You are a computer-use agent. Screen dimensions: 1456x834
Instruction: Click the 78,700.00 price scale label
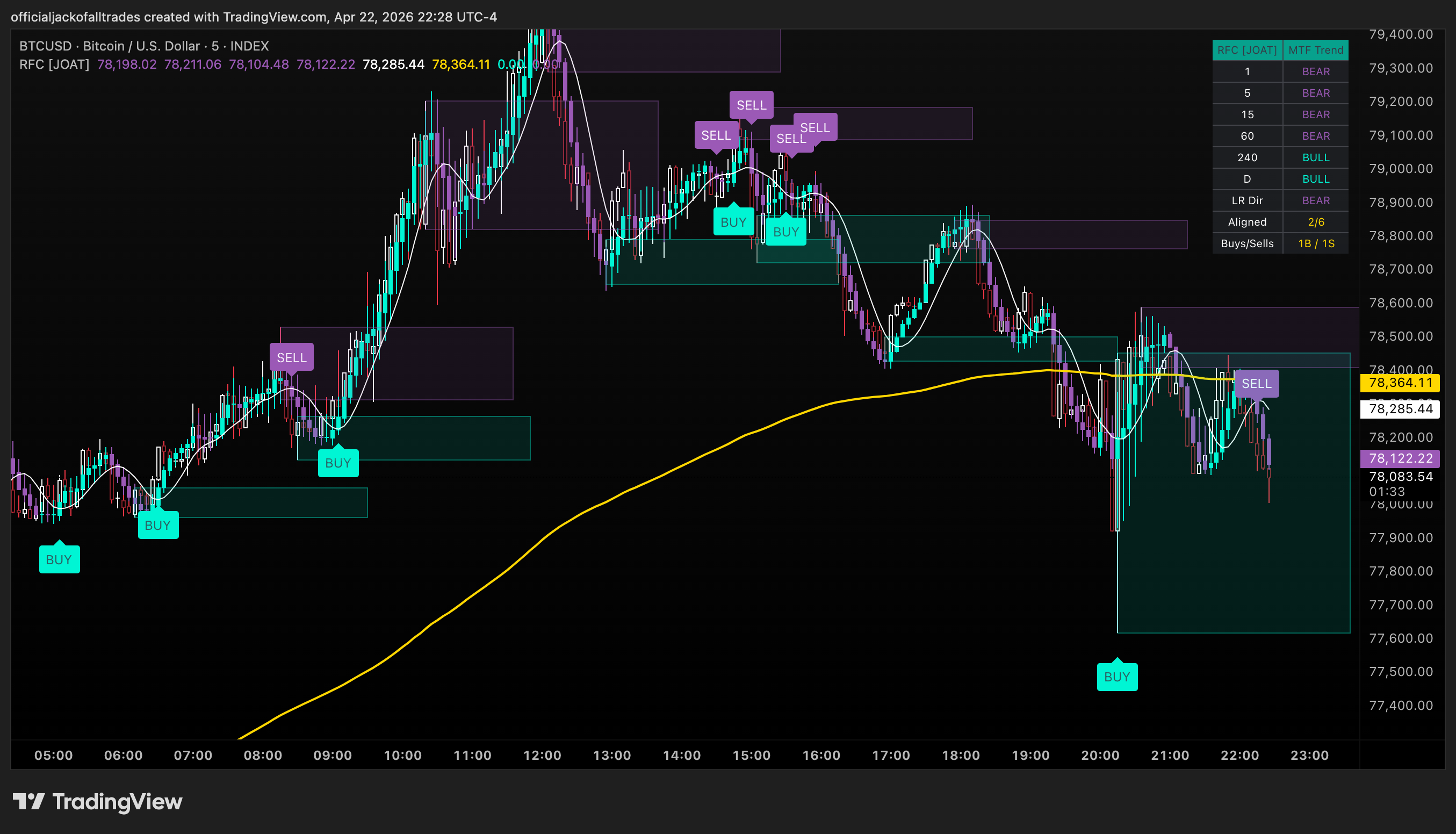(x=1401, y=269)
